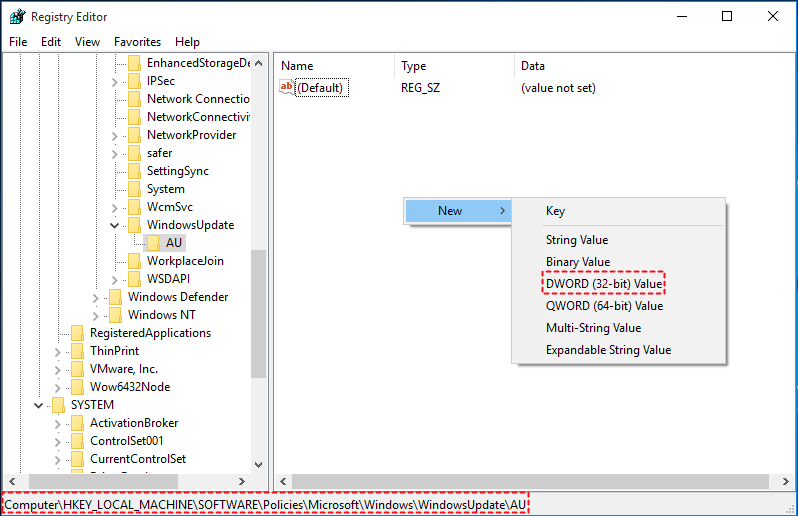The width and height of the screenshot is (798, 516).
Task: Select the EnhancedStorageDevices tree key
Action: coord(198,63)
